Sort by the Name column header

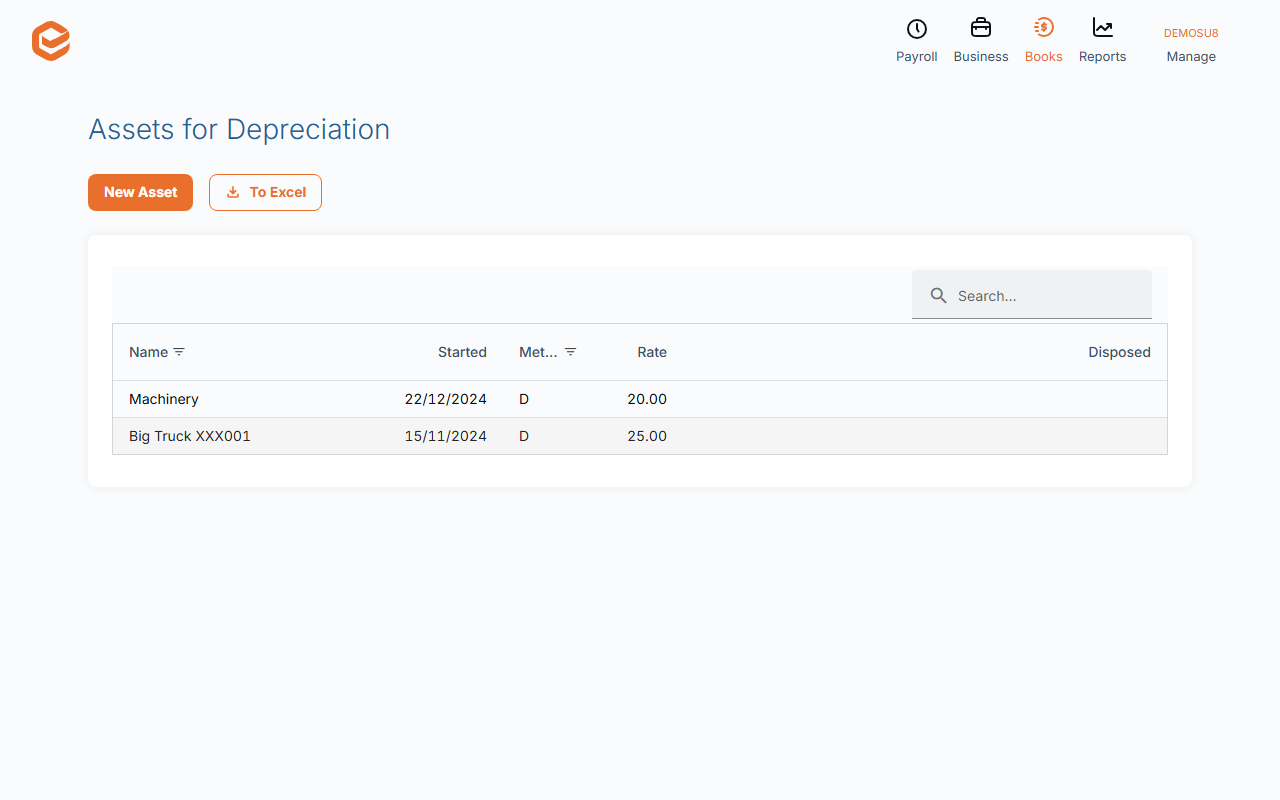pyautogui.click(x=148, y=352)
